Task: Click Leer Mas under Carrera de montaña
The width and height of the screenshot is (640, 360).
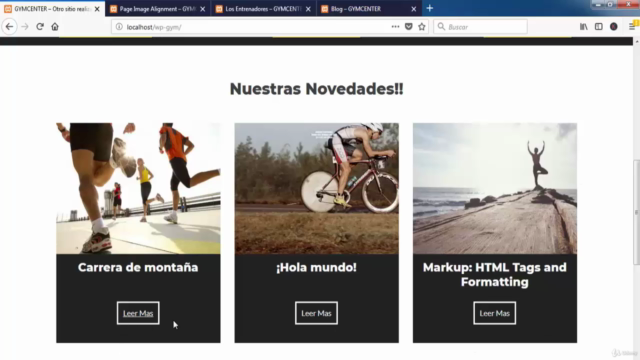Action: pos(138,313)
